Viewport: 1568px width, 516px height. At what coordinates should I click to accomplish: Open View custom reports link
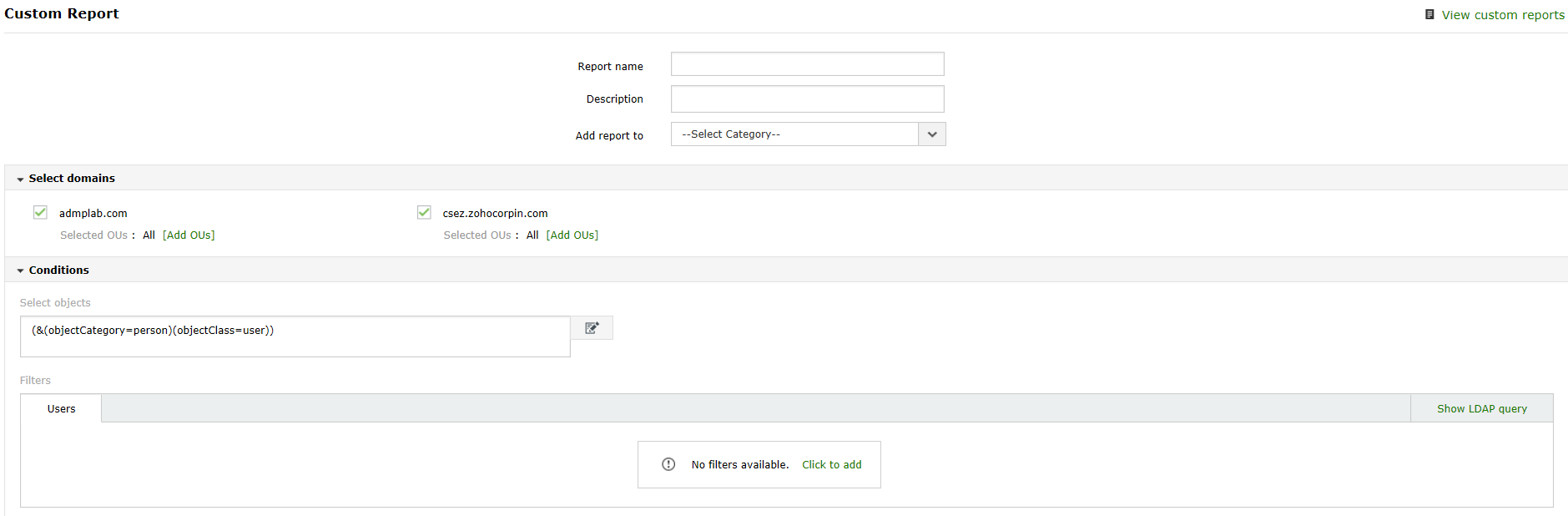coord(1503,15)
